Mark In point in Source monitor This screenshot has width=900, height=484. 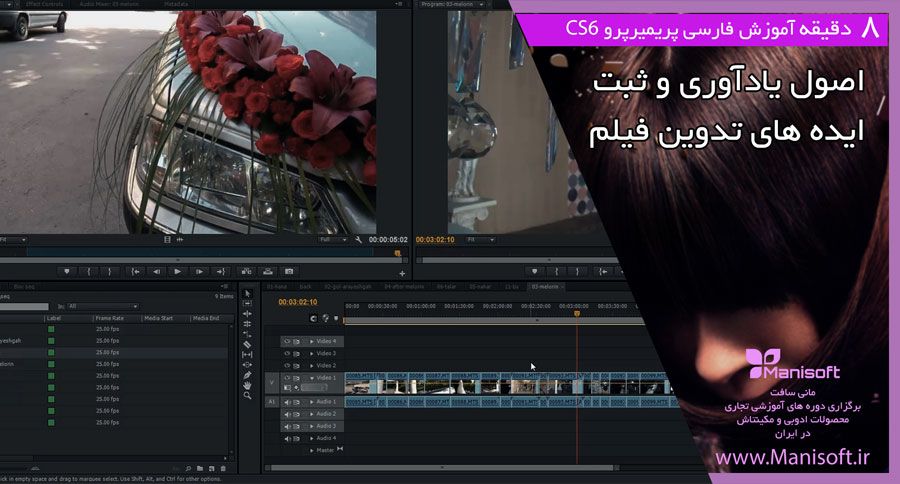pyautogui.click(x=88, y=272)
